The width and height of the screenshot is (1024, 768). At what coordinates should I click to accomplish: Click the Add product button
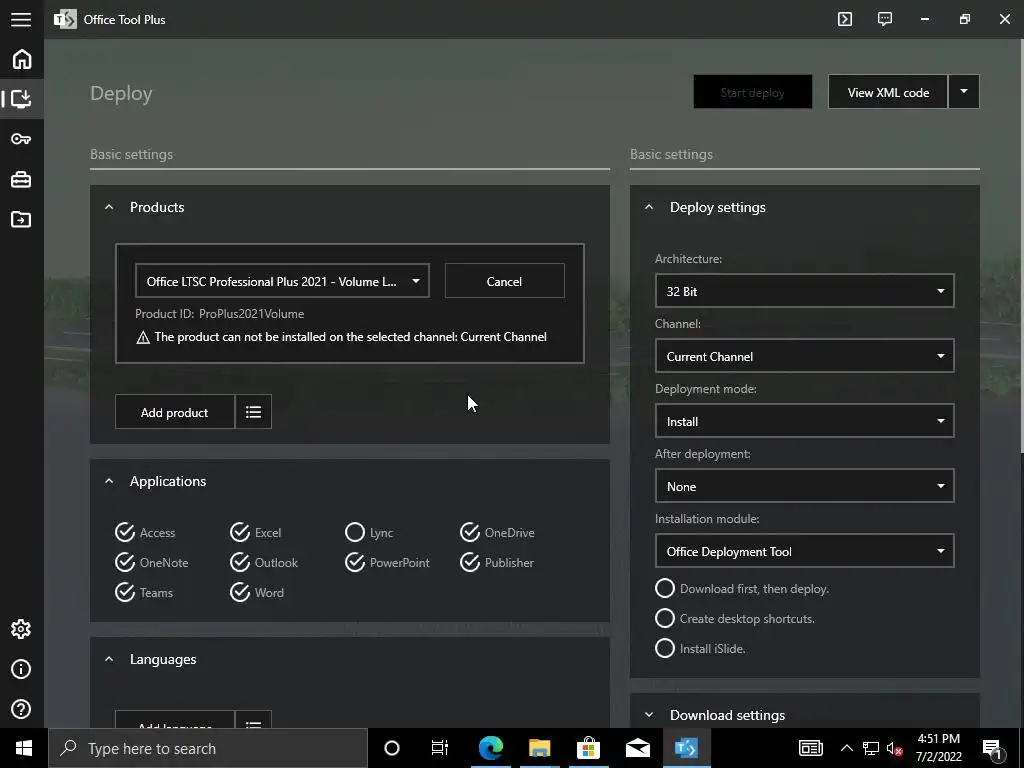pos(174,411)
